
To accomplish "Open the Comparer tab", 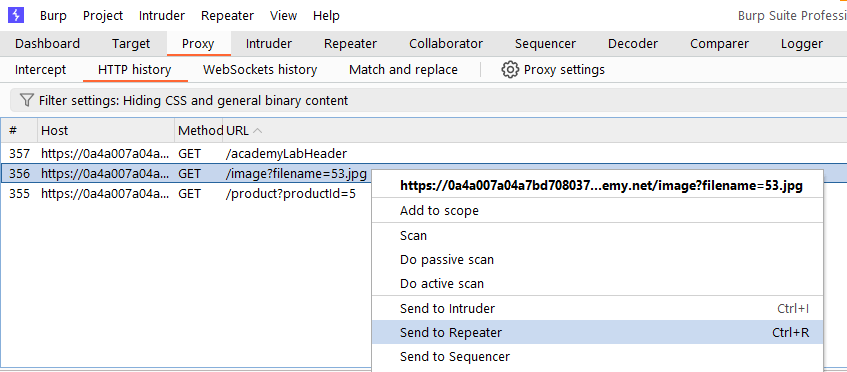I will 720,44.
